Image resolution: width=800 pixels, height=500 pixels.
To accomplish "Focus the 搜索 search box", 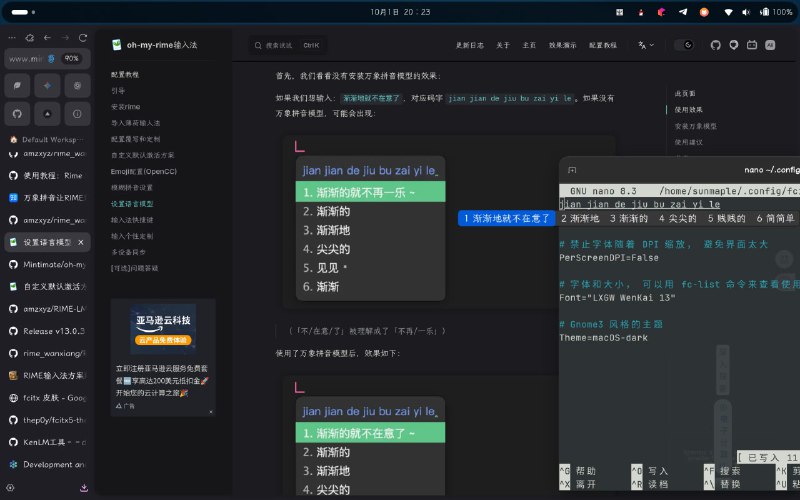I will pyautogui.click(x=290, y=45).
